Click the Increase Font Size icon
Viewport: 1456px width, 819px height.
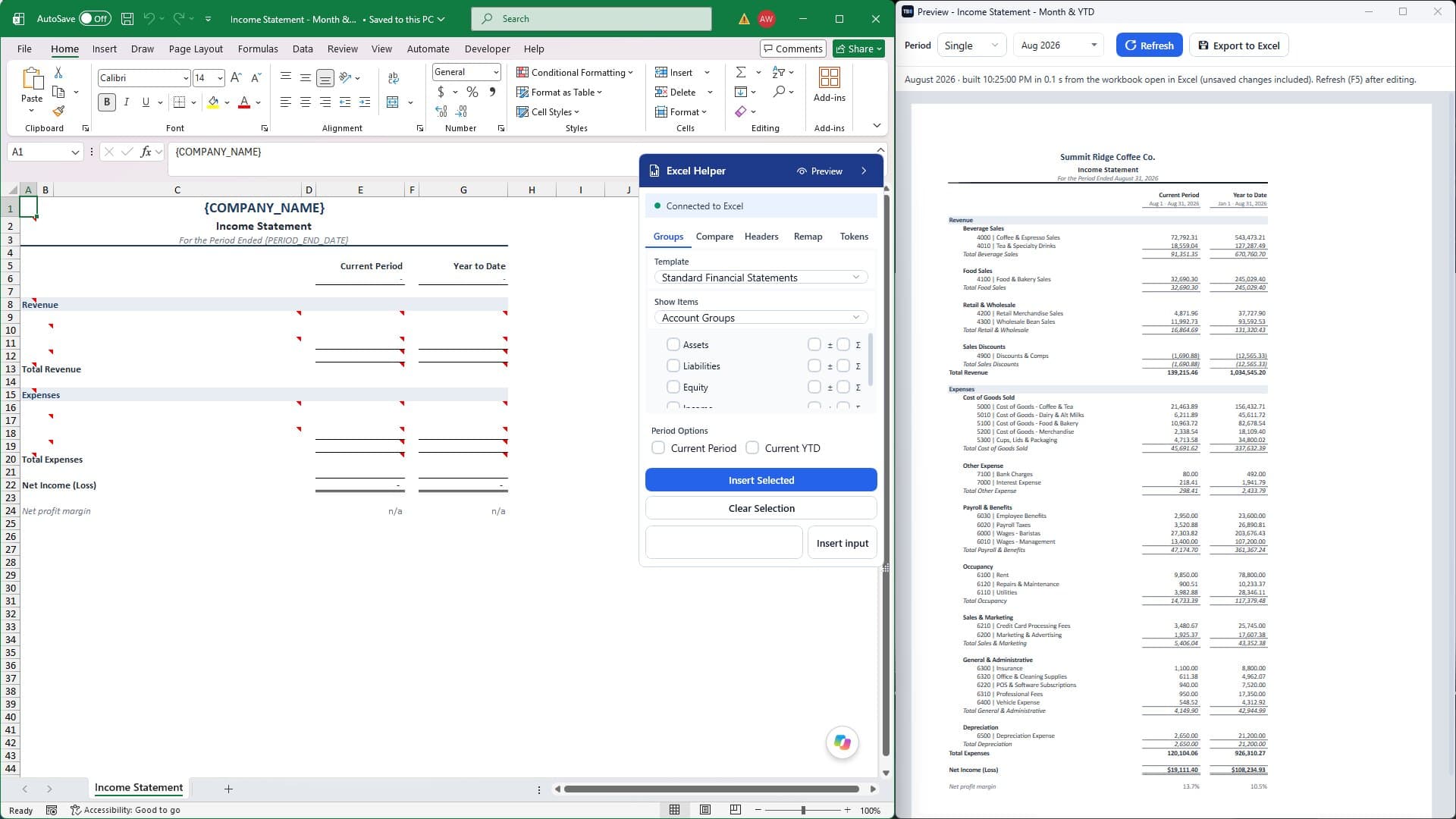click(236, 77)
